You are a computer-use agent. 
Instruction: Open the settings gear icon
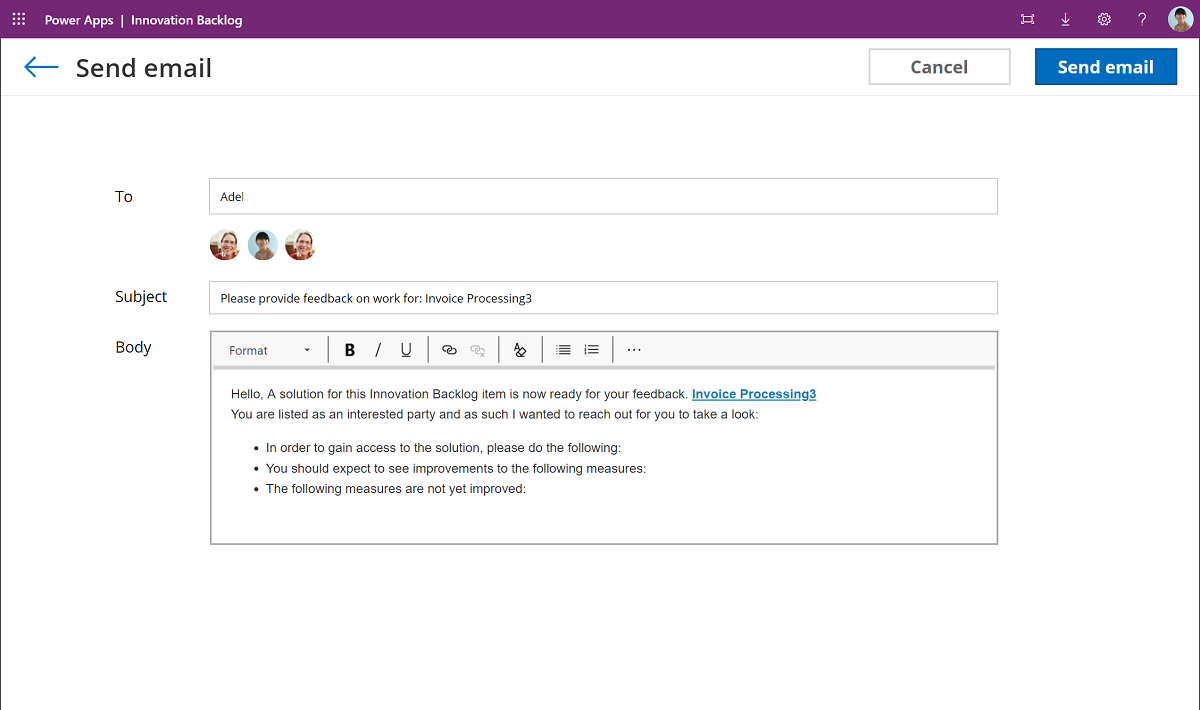click(x=1104, y=19)
